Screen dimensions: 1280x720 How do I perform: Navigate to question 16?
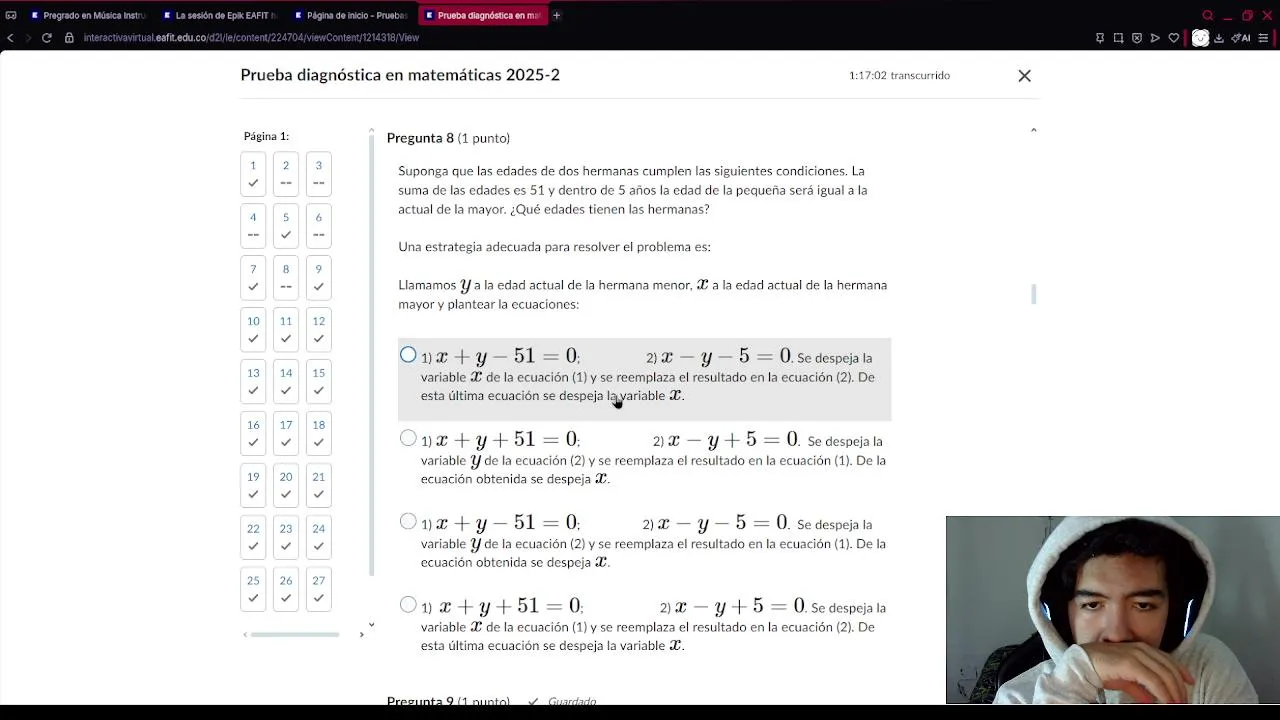click(x=253, y=434)
